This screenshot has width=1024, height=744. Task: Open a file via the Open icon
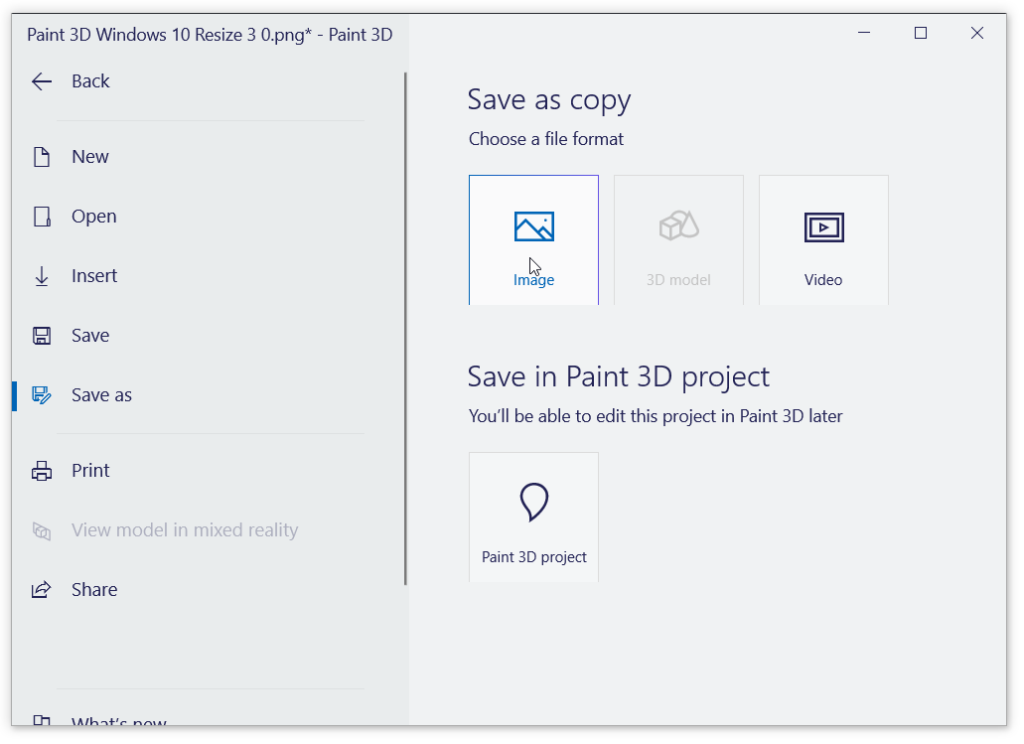point(41,217)
